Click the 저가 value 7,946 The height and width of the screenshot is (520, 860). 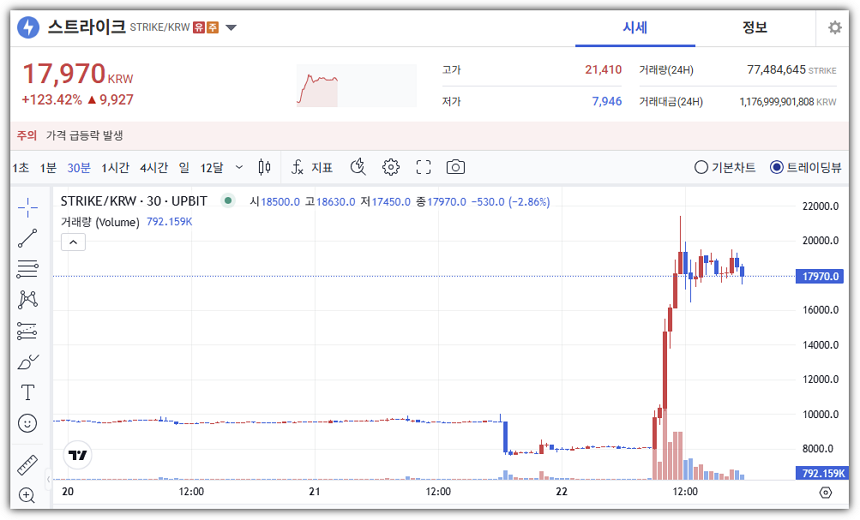coord(607,101)
